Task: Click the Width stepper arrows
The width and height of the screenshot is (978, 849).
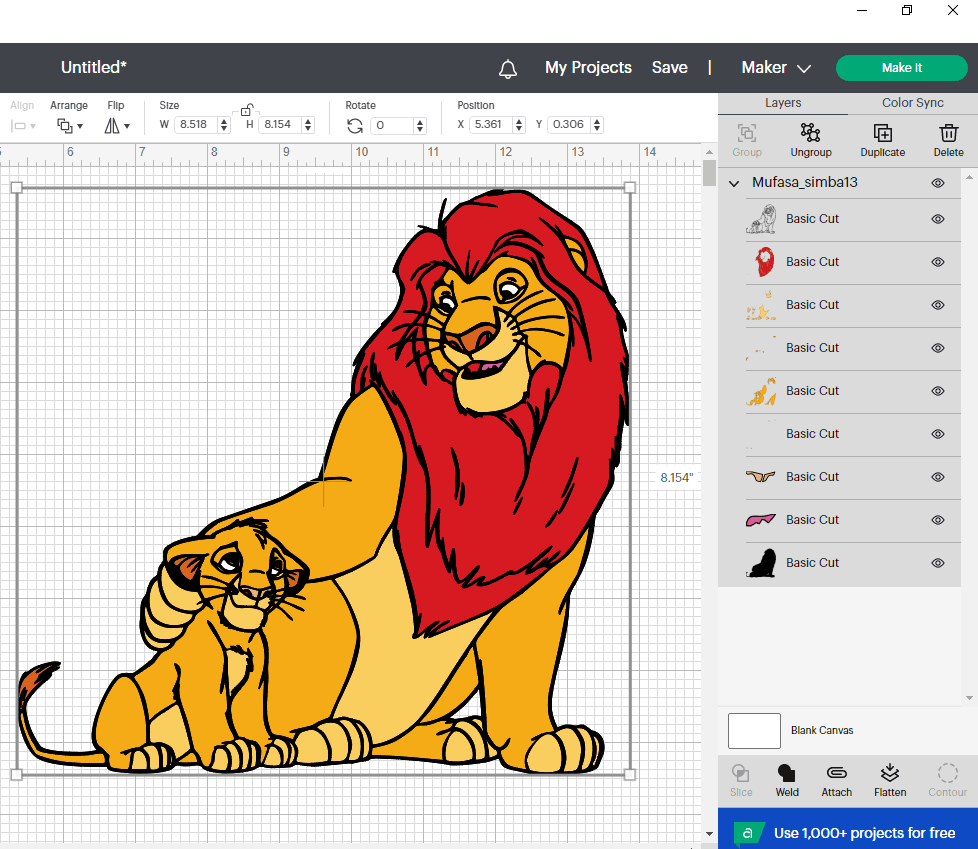Action: click(x=223, y=125)
